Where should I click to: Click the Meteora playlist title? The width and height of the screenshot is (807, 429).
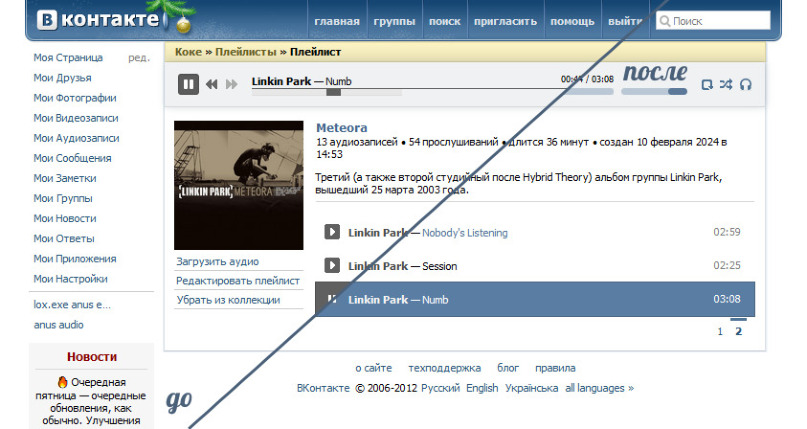342,128
